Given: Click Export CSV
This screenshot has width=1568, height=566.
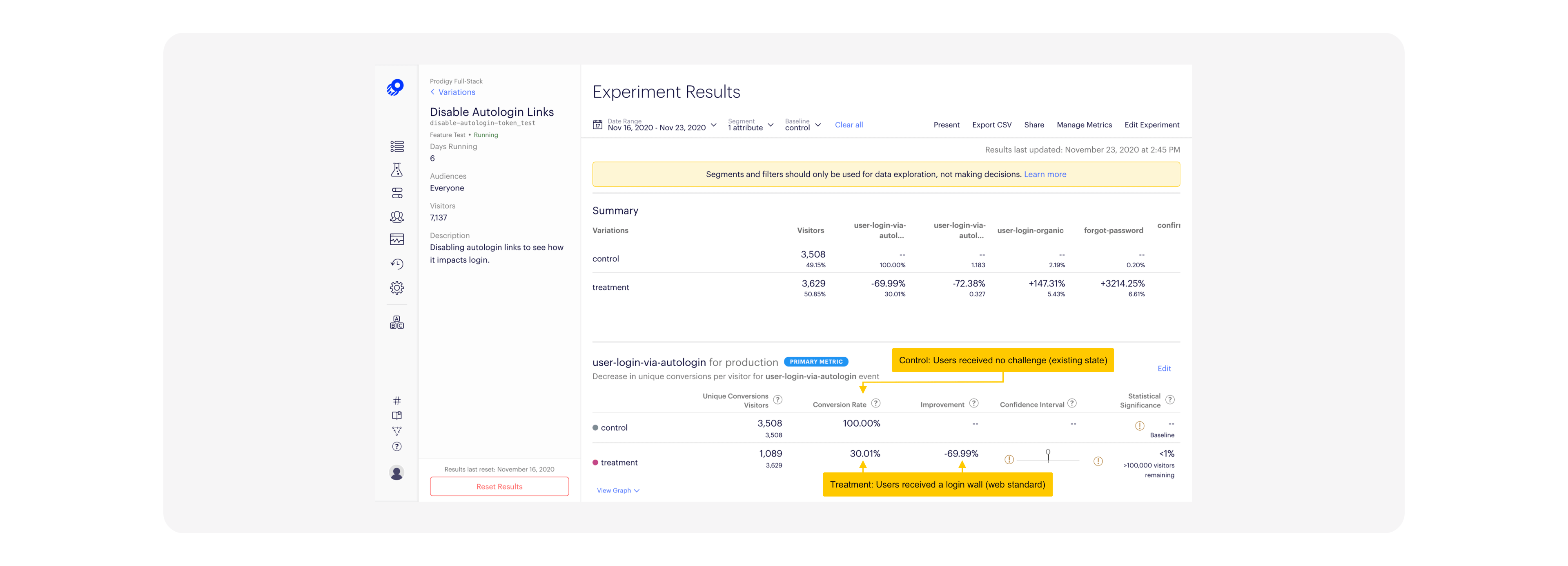Looking at the screenshot, I should click(991, 125).
